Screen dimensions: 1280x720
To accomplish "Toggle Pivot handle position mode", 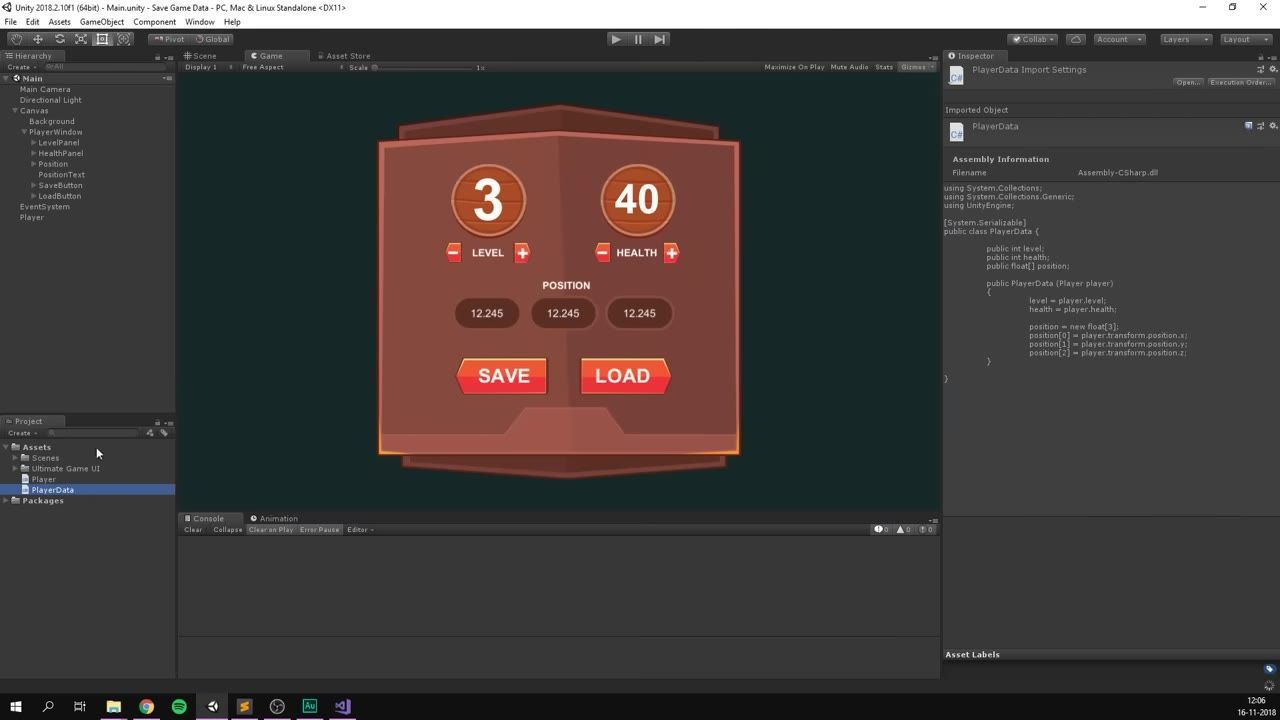I will [169, 39].
